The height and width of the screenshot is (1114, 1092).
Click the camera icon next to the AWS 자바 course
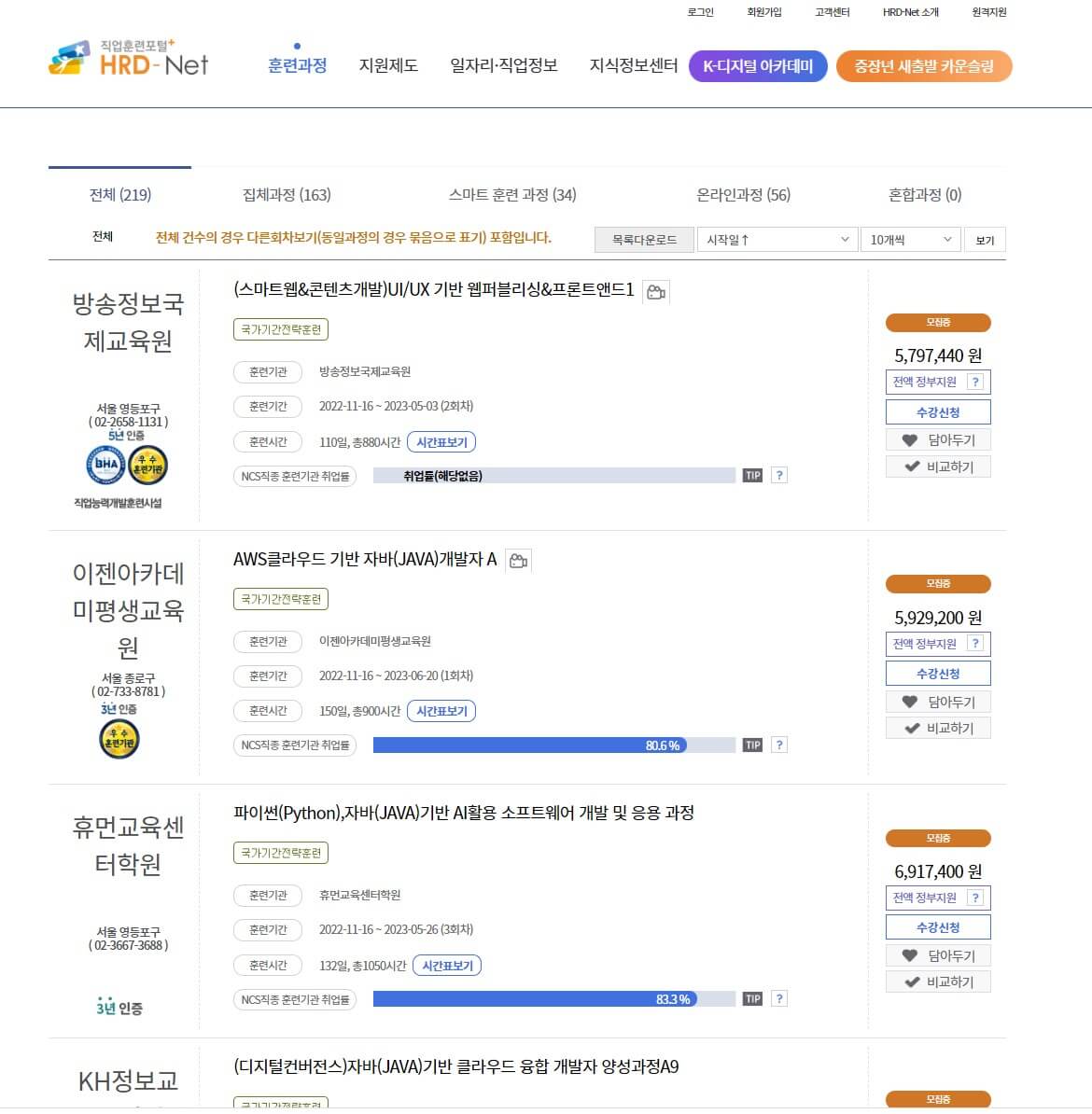[x=518, y=560]
